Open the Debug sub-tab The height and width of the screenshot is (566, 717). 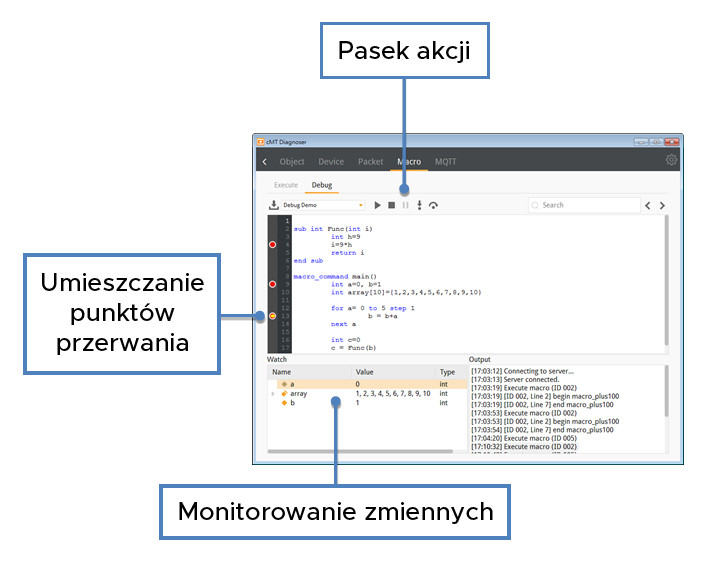click(x=322, y=185)
